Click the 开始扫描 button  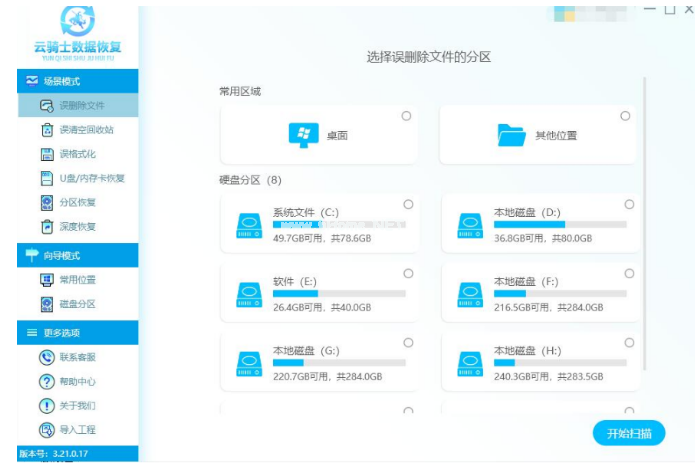628,433
